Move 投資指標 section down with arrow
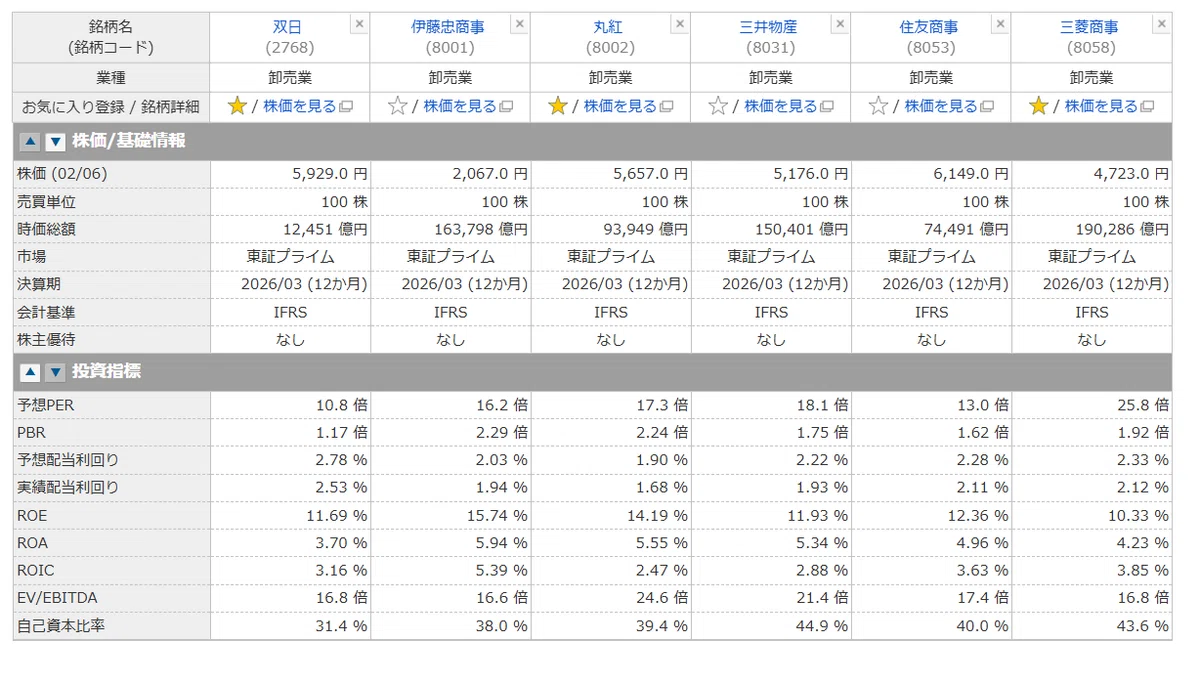 point(55,372)
